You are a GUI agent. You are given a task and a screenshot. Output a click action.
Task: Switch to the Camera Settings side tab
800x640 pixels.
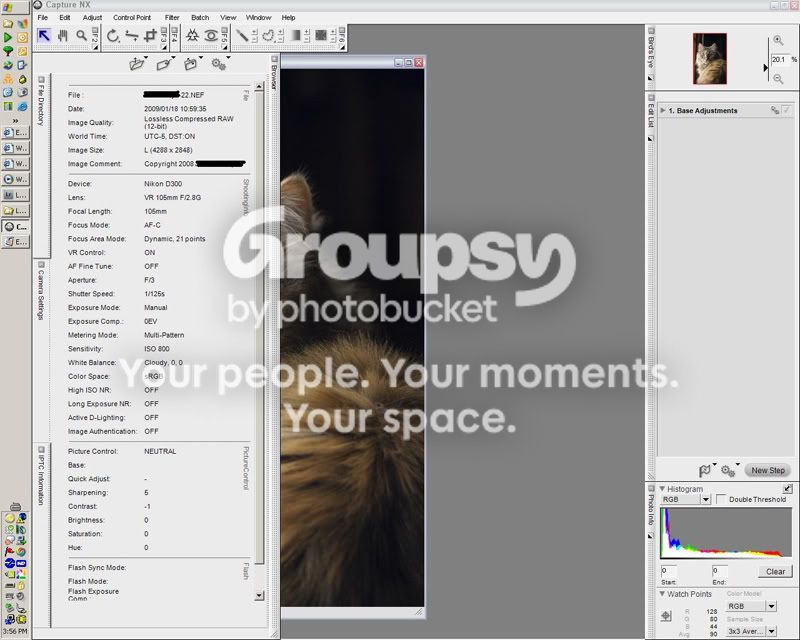point(41,295)
